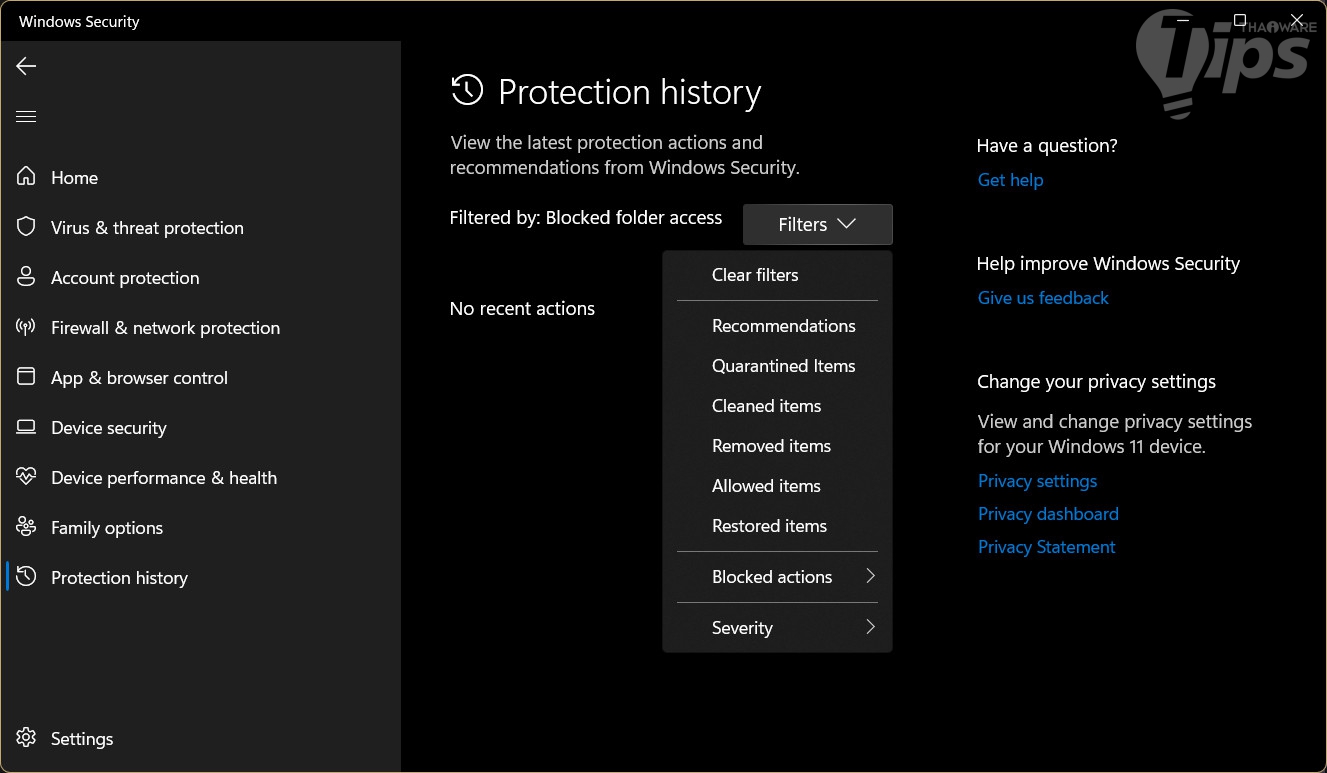Click the Firewall & network protection icon
Image resolution: width=1327 pixels, height=773 pixels.
click(27, 327)
